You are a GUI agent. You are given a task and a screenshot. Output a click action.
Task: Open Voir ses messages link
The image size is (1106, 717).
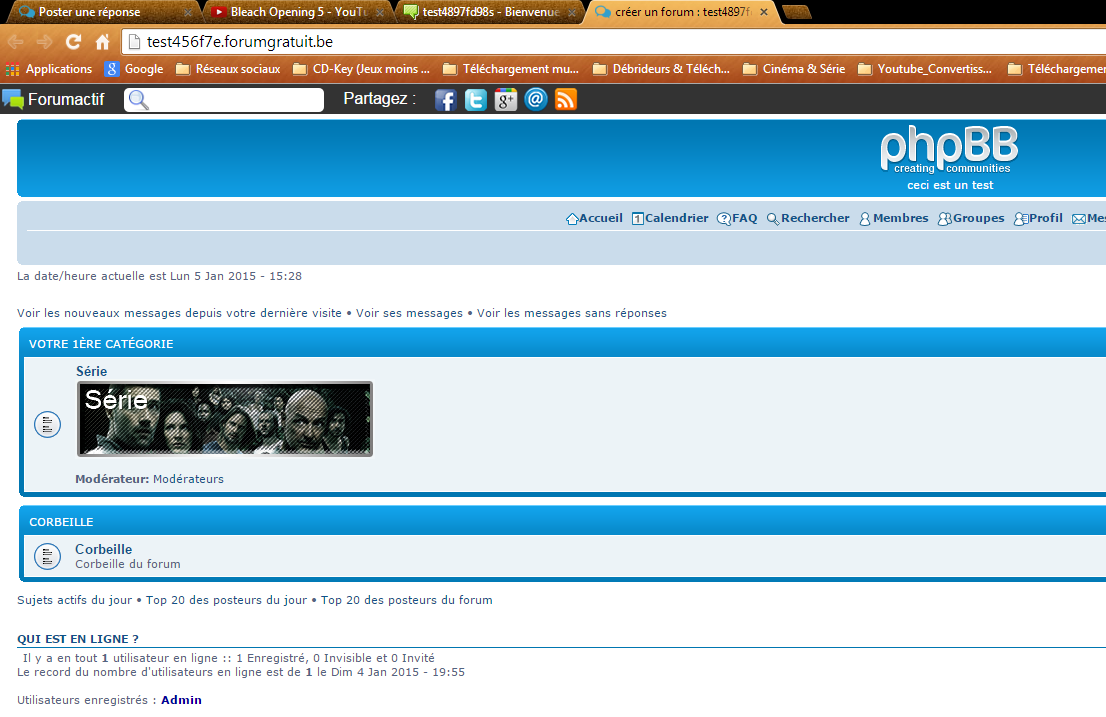(409, 313)
